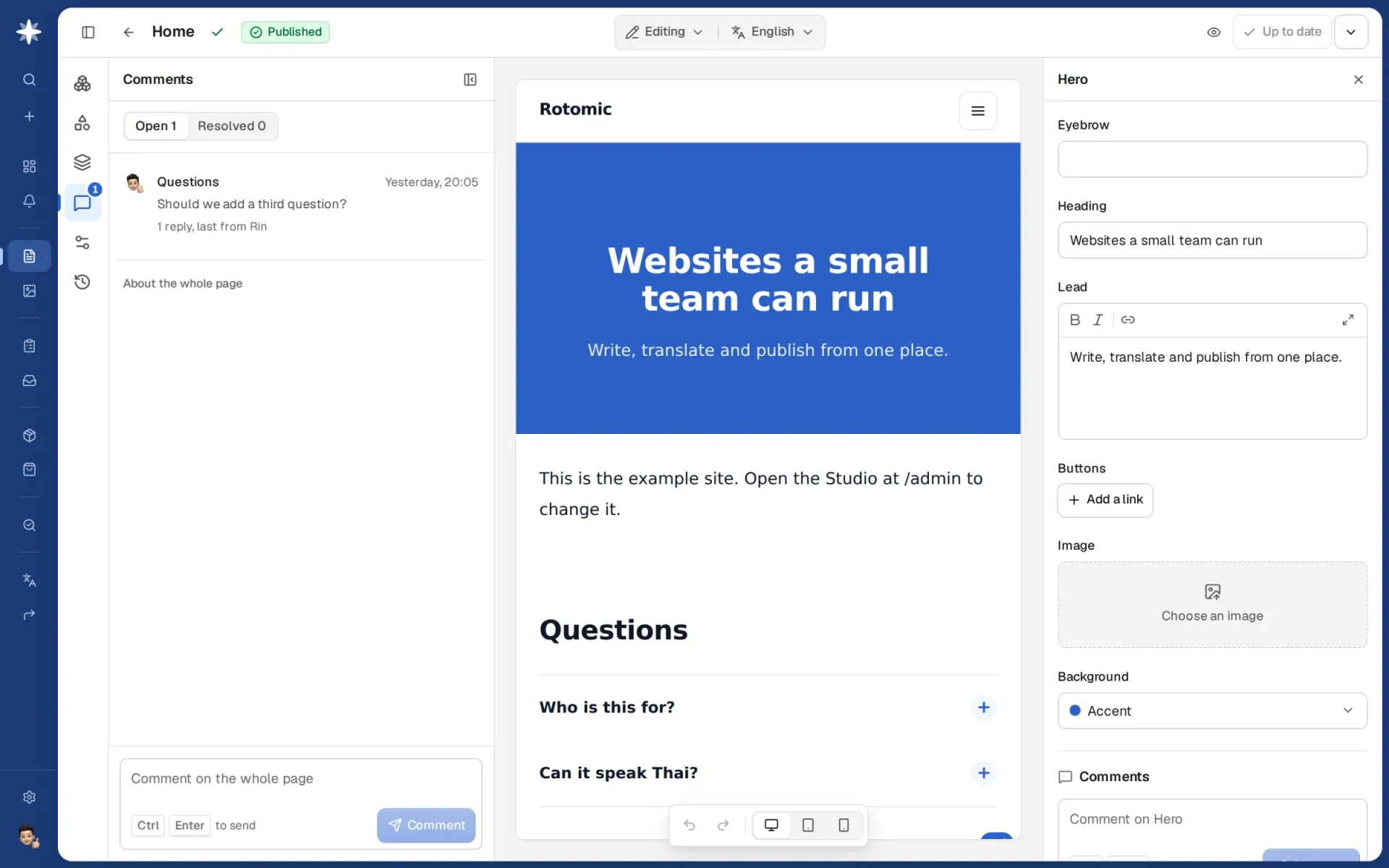Open the pages document icon in the sidebar
The width and height of the screenshot is (1389, 868).
29,256
